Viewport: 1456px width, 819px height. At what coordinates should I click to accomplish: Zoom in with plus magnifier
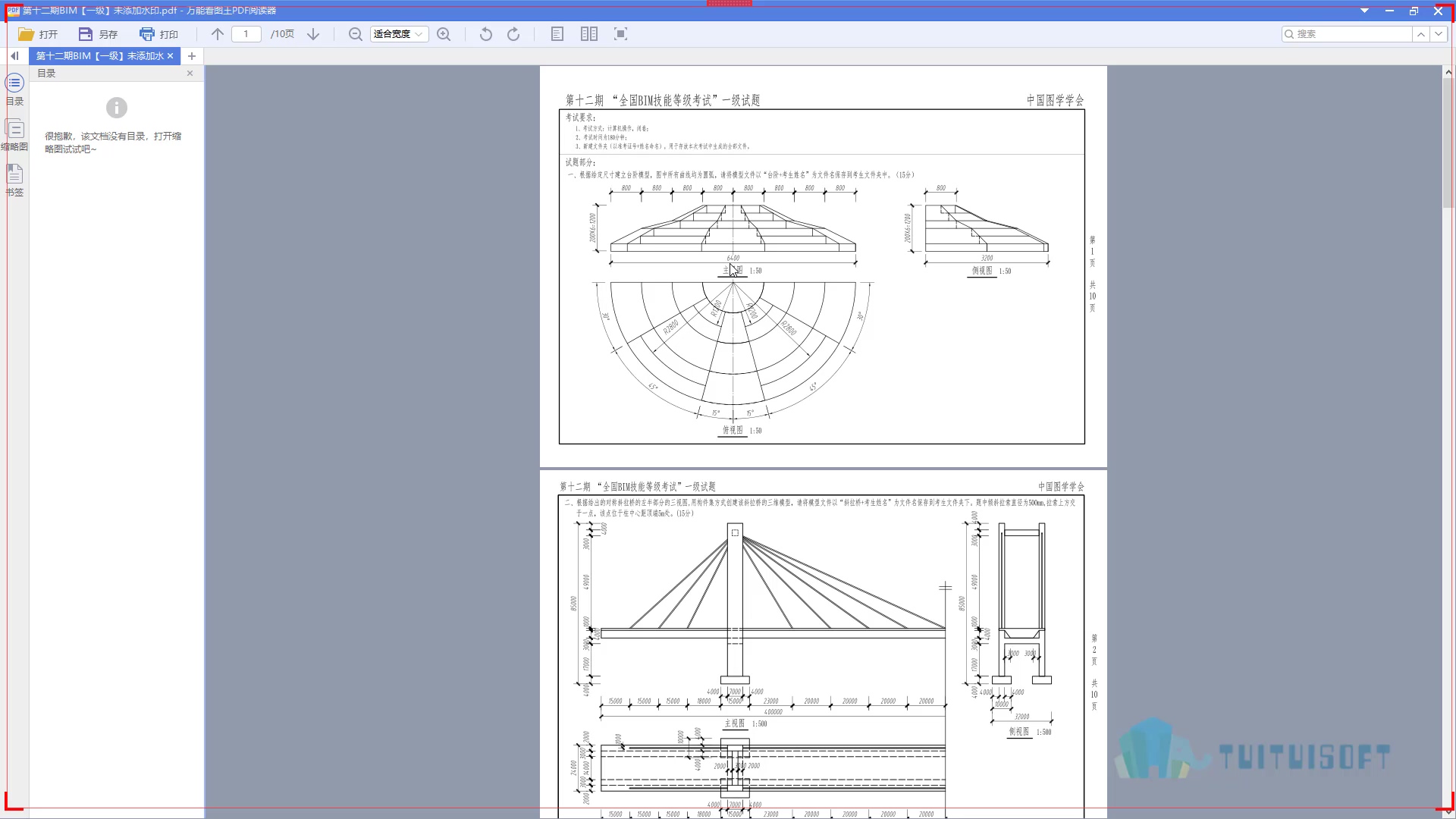444,34
